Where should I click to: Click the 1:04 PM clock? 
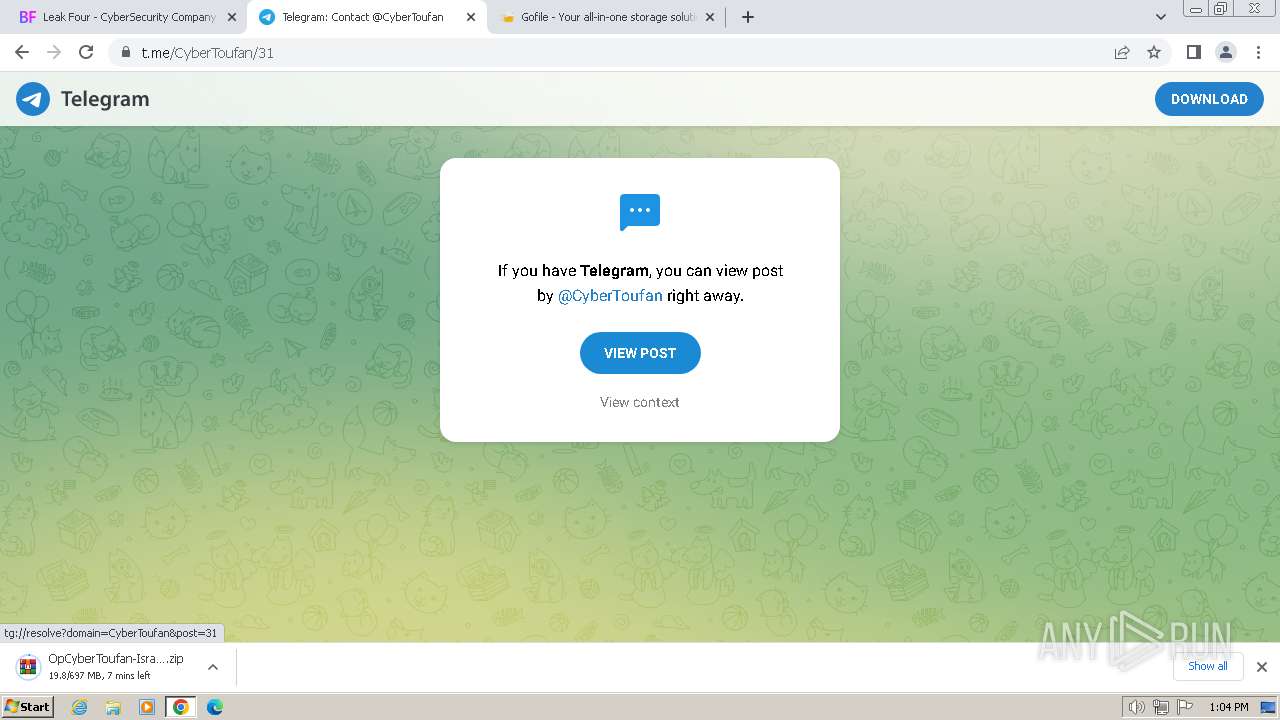coord(1228,707)
